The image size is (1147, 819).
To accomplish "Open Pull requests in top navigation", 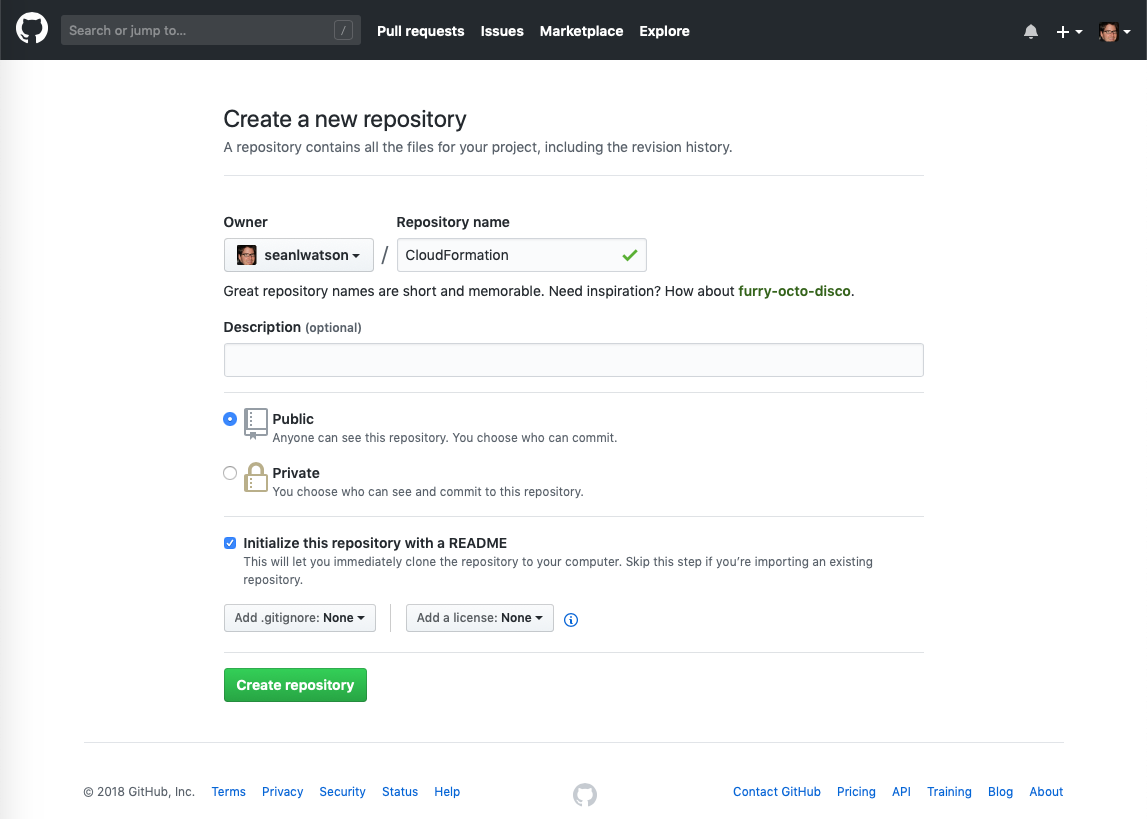I will [x=421, y=31].
